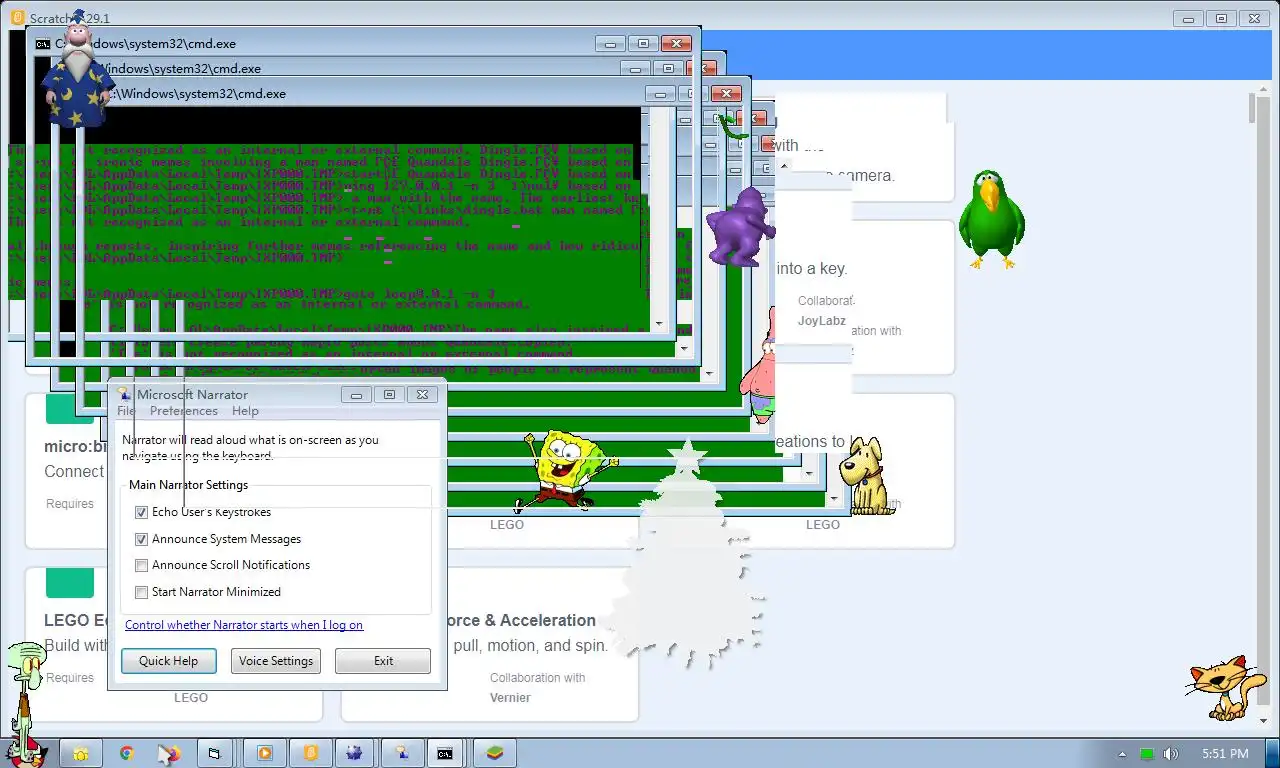Screen dimensions: 1280x768
Task: Switch to Scratch via its taskbar icon
Action: [x=310, y=754]
